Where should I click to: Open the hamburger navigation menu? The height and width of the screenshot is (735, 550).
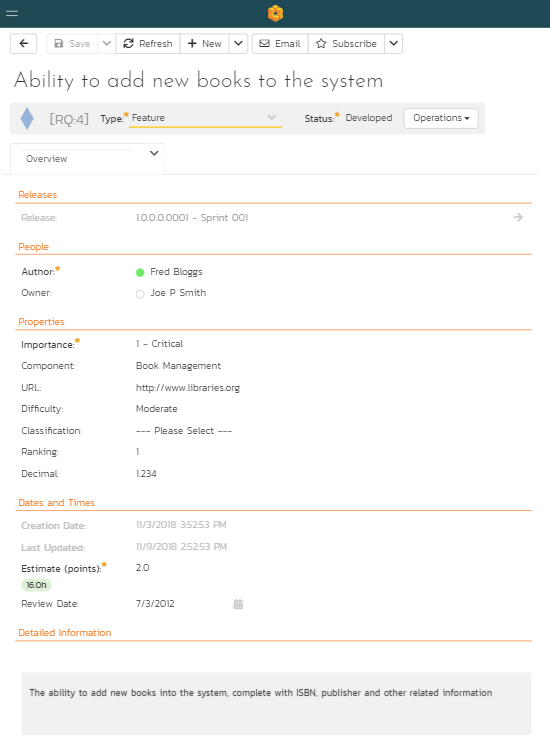12,13
